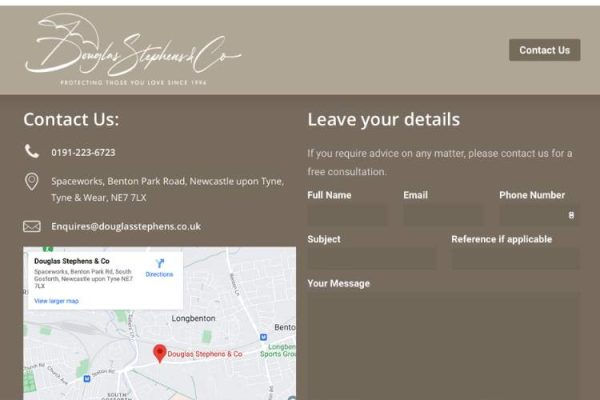Open the Contact Us header button
This screenshot has width=600, height=400.
point(545,50)
